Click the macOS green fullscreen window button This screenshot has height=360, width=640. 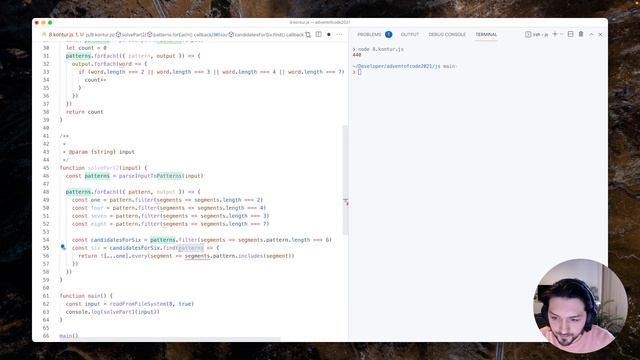coord(50,23)
